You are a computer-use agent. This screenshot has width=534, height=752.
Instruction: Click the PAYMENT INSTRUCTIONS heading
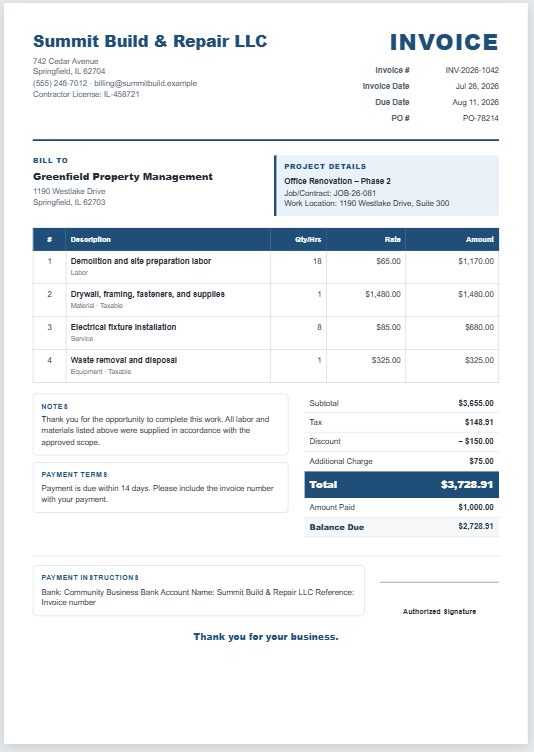90,578
